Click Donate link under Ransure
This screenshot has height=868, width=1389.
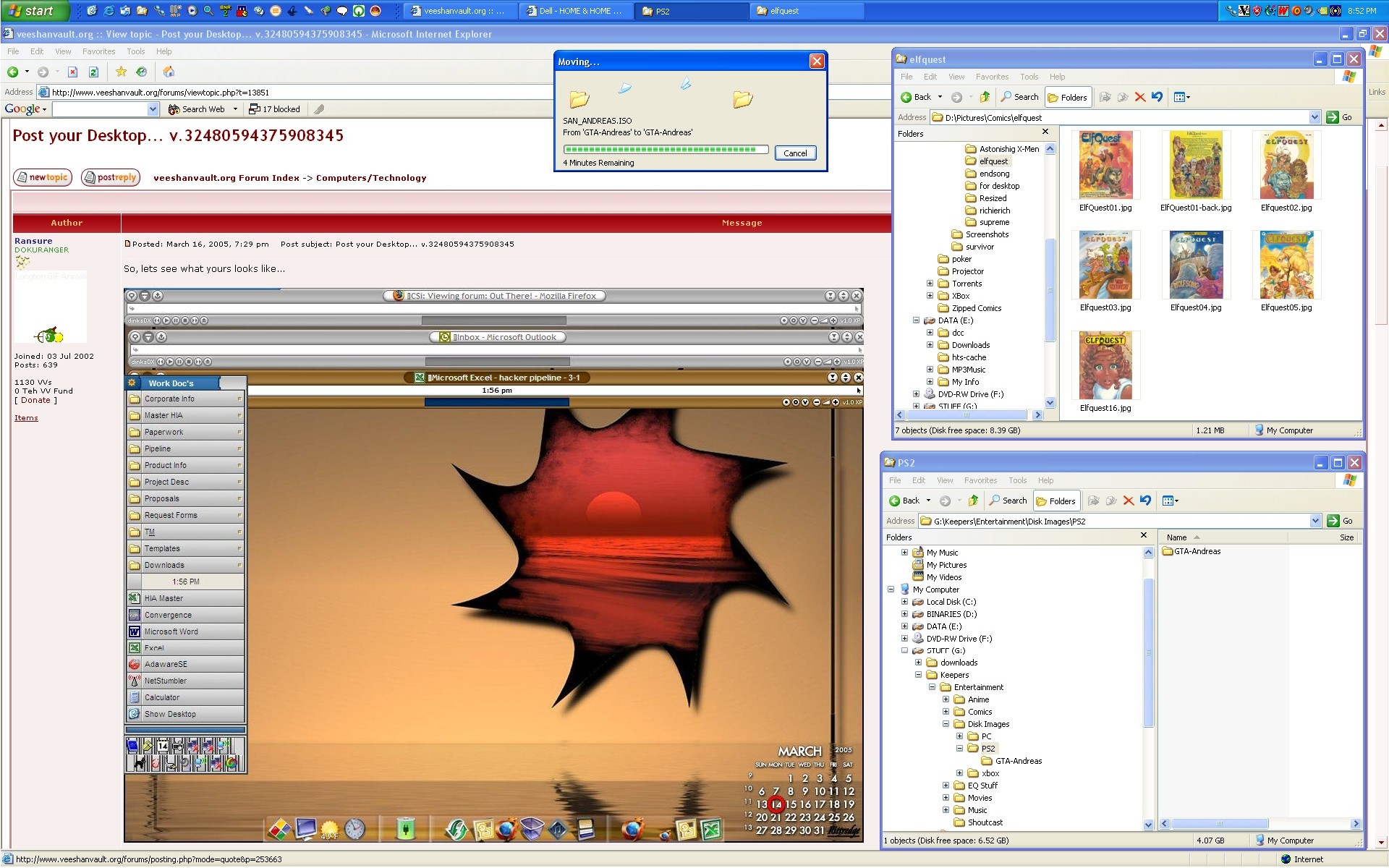click(x=35, y=400)
